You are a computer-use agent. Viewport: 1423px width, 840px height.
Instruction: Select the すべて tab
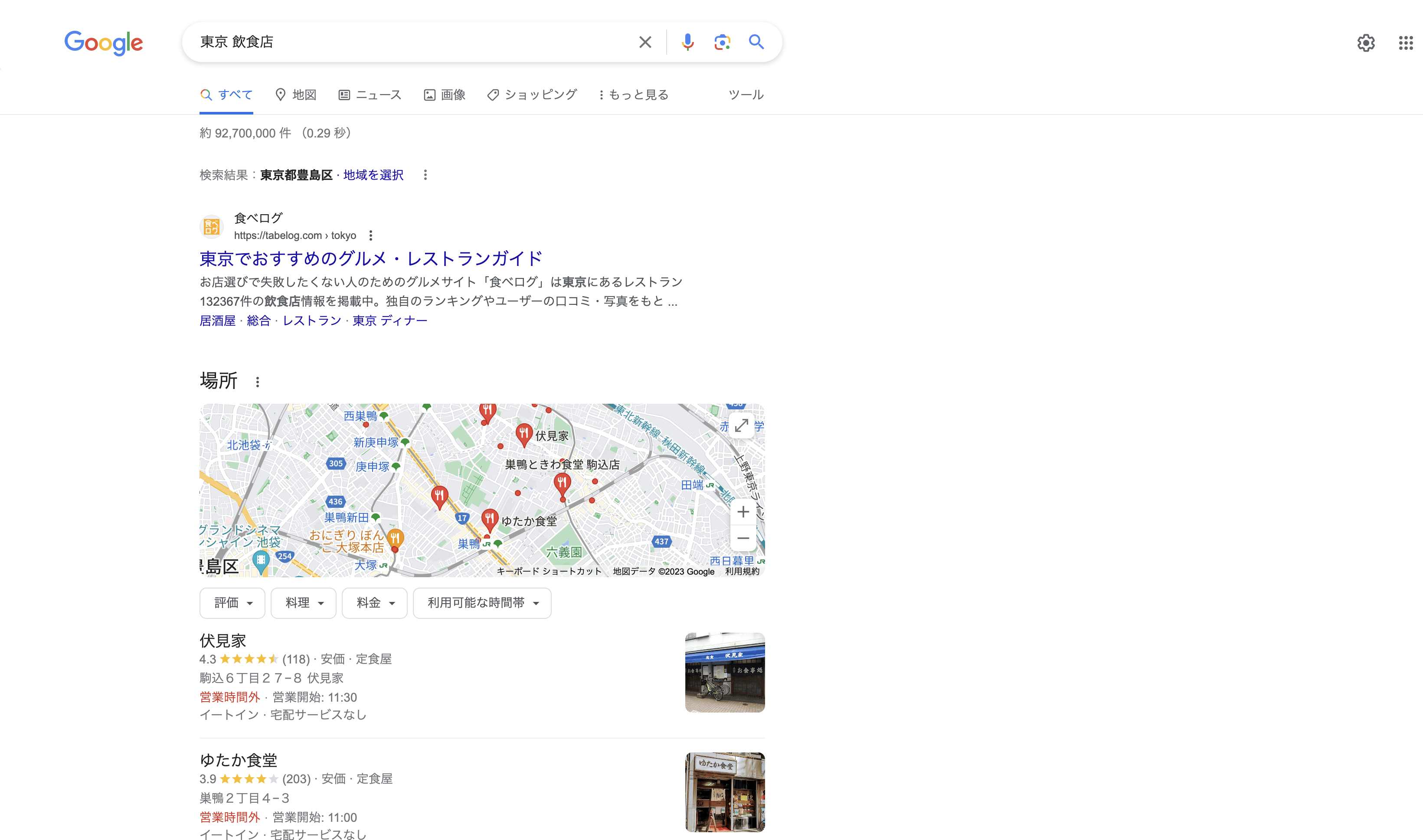click(x=226, y=95)
